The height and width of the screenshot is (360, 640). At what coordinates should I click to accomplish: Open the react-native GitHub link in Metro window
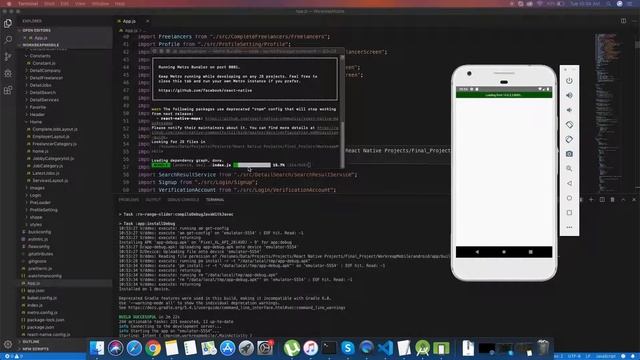[x=205, y=91]
